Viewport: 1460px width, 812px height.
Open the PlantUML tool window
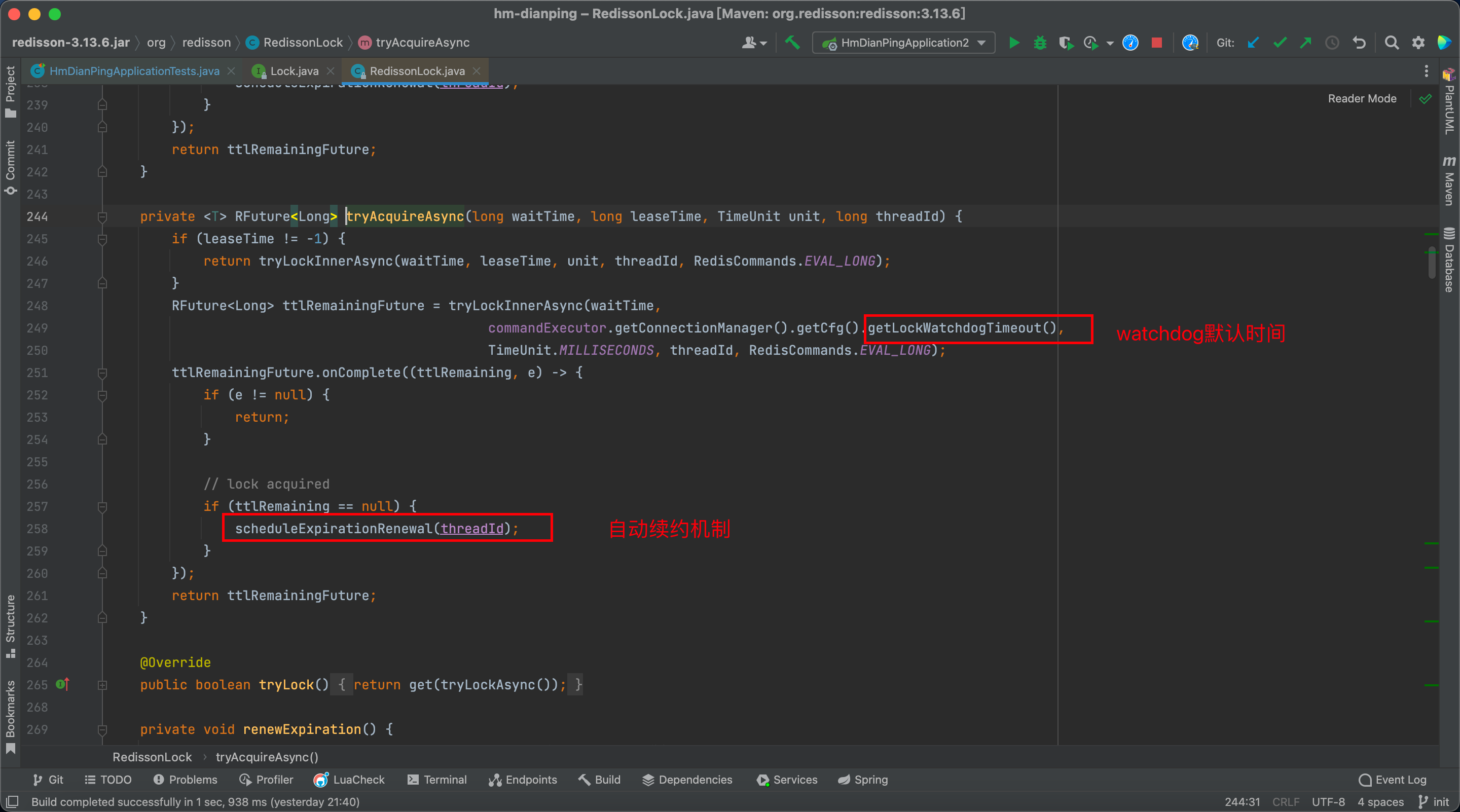(1449, 101)
